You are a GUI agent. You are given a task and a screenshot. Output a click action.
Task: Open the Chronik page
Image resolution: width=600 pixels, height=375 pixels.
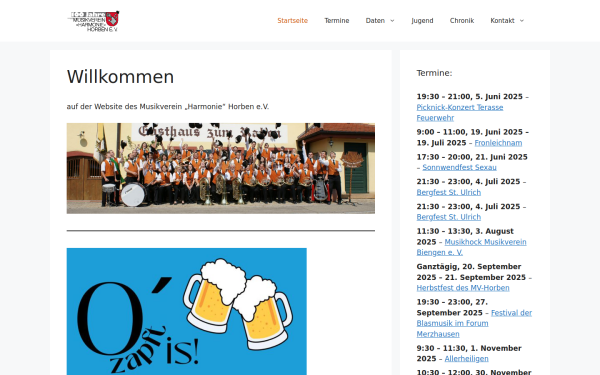462,21
